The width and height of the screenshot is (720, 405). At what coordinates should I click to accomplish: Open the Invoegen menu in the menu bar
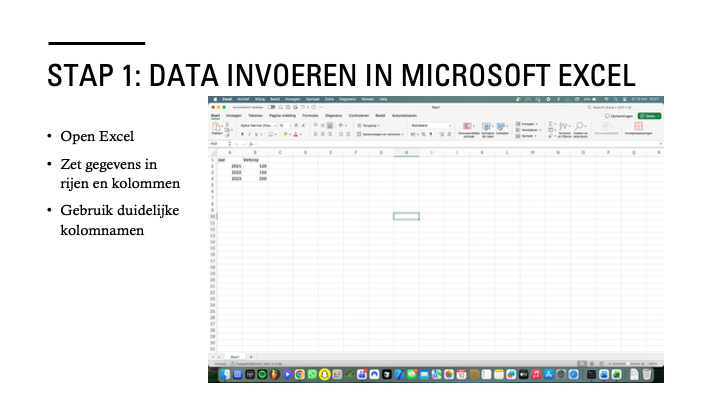click(x=295, y=100)
